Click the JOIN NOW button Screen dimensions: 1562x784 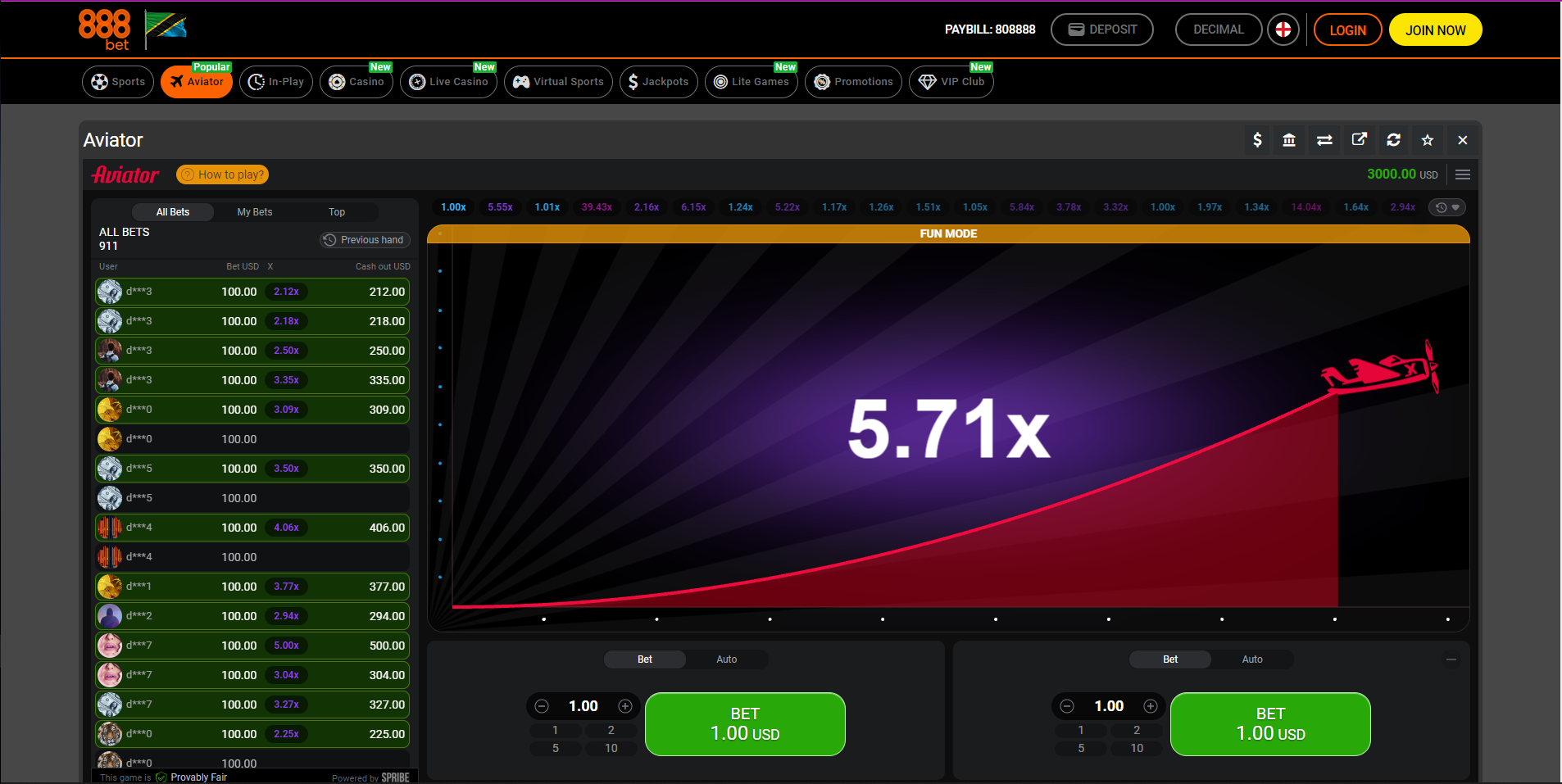tap(1435, 30)
